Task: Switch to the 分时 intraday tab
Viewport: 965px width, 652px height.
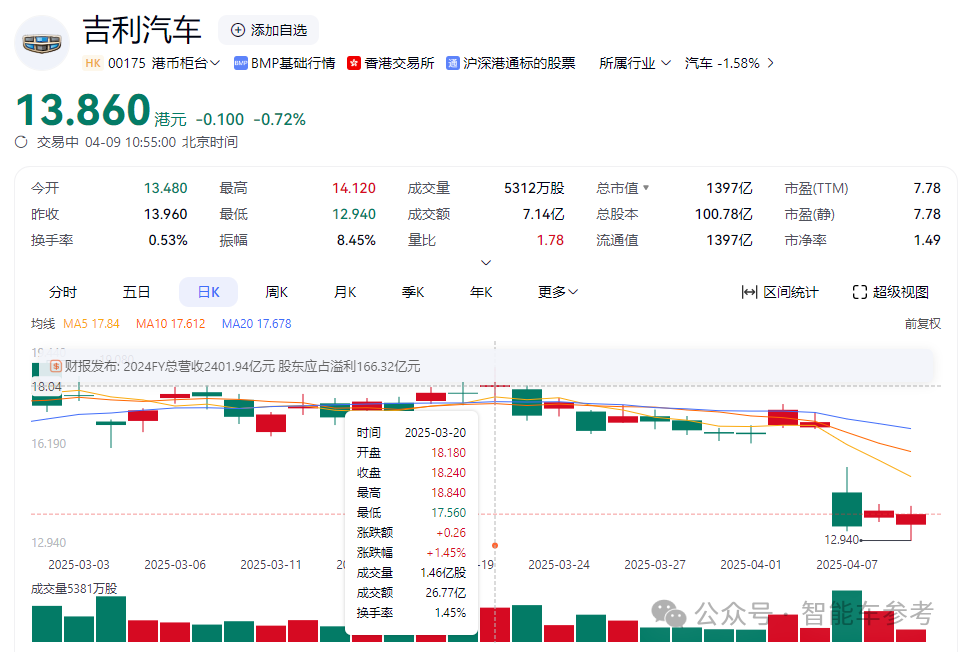Action: 63,291
